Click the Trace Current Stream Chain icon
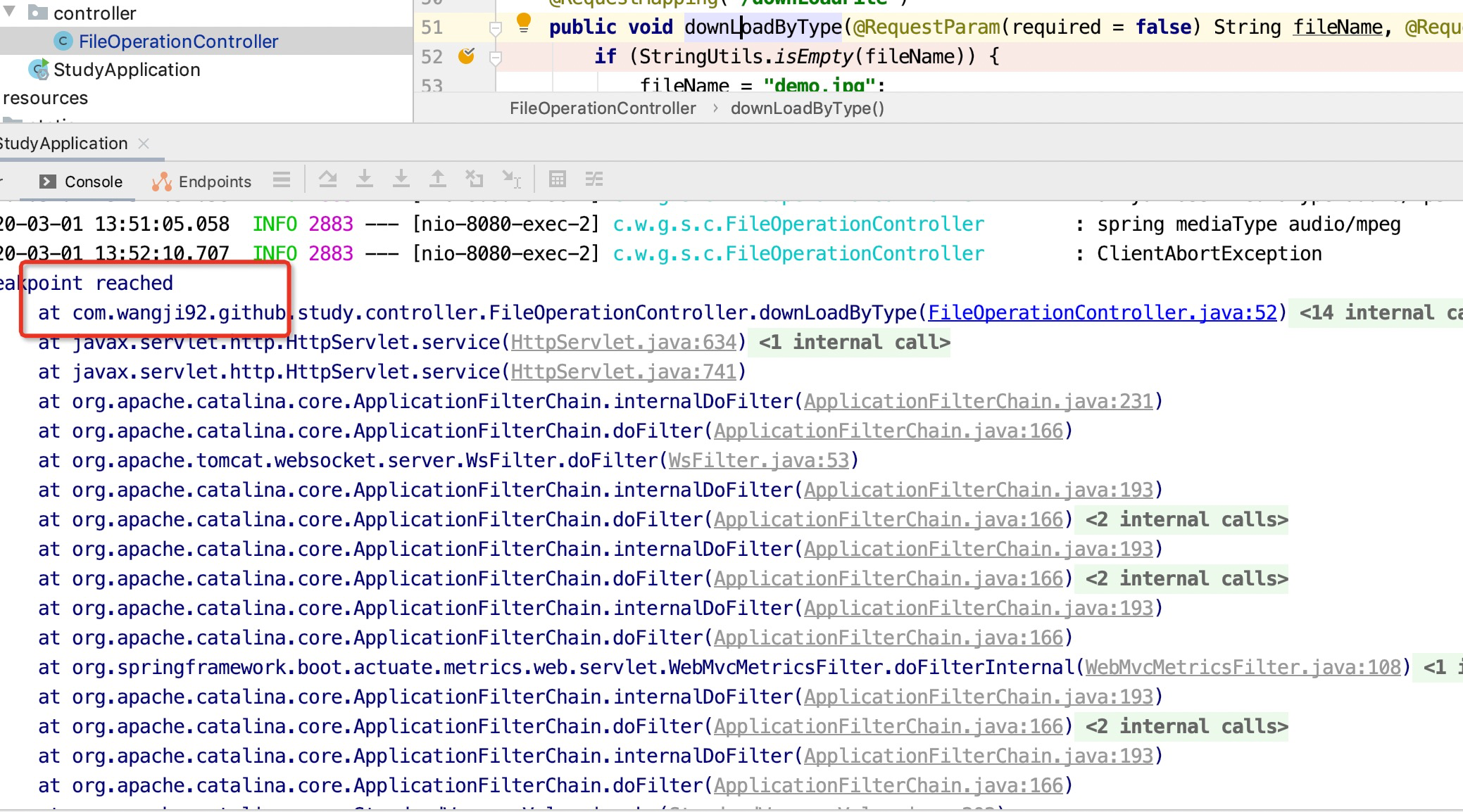The image size is (1463, 812). (594, 179)
